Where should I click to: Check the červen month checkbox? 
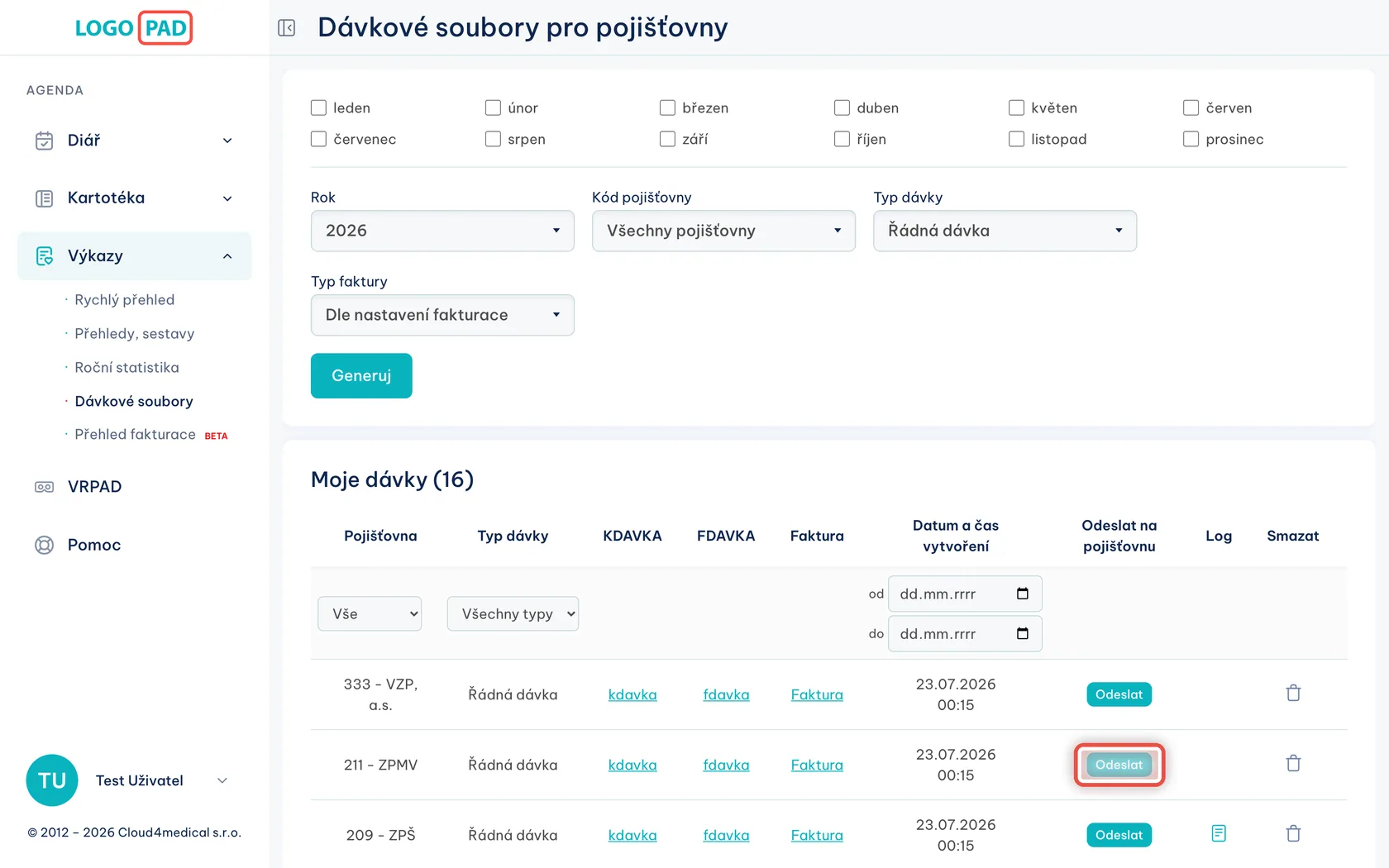1191,107
